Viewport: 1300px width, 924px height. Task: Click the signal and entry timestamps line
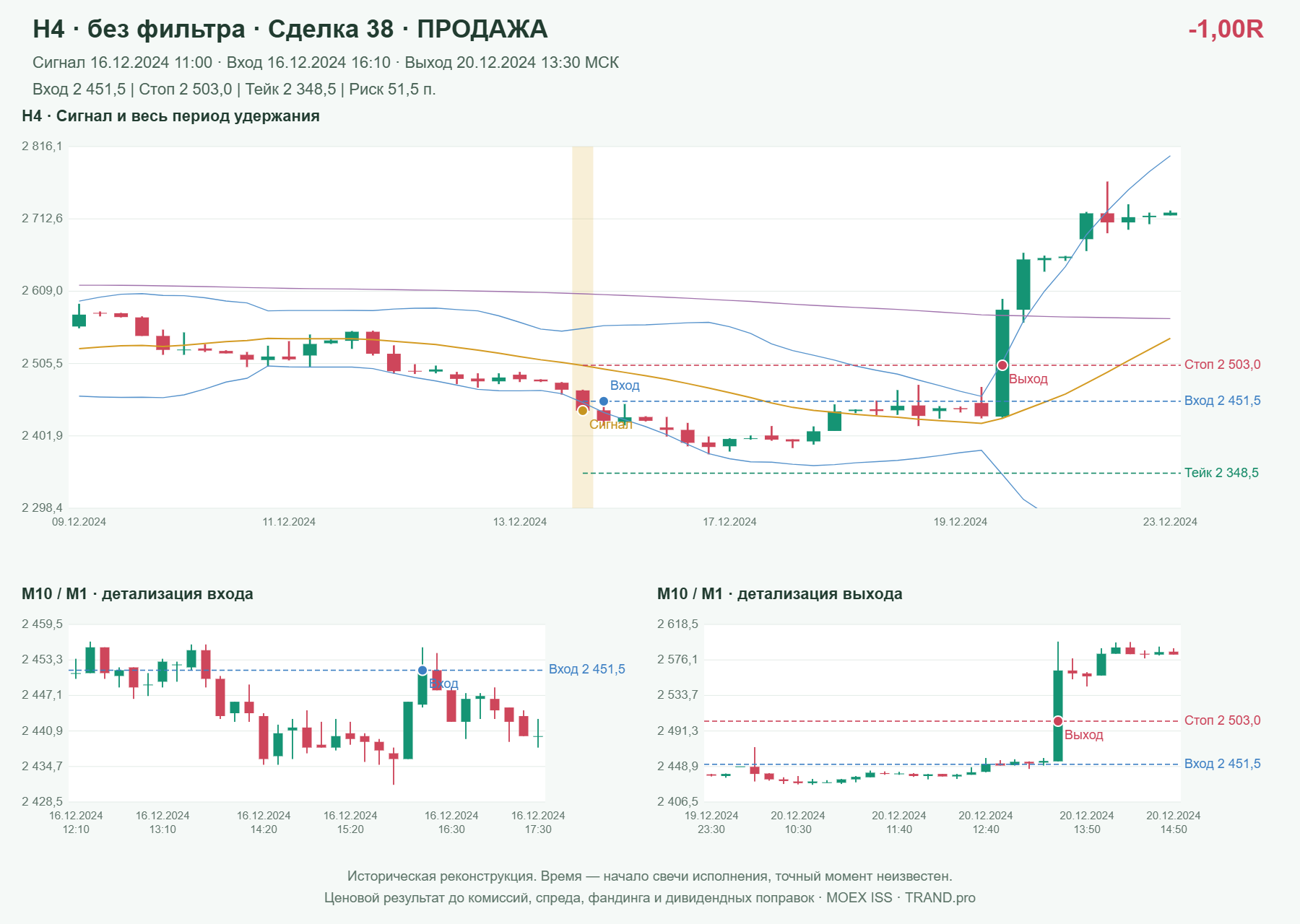pos(326,63)
